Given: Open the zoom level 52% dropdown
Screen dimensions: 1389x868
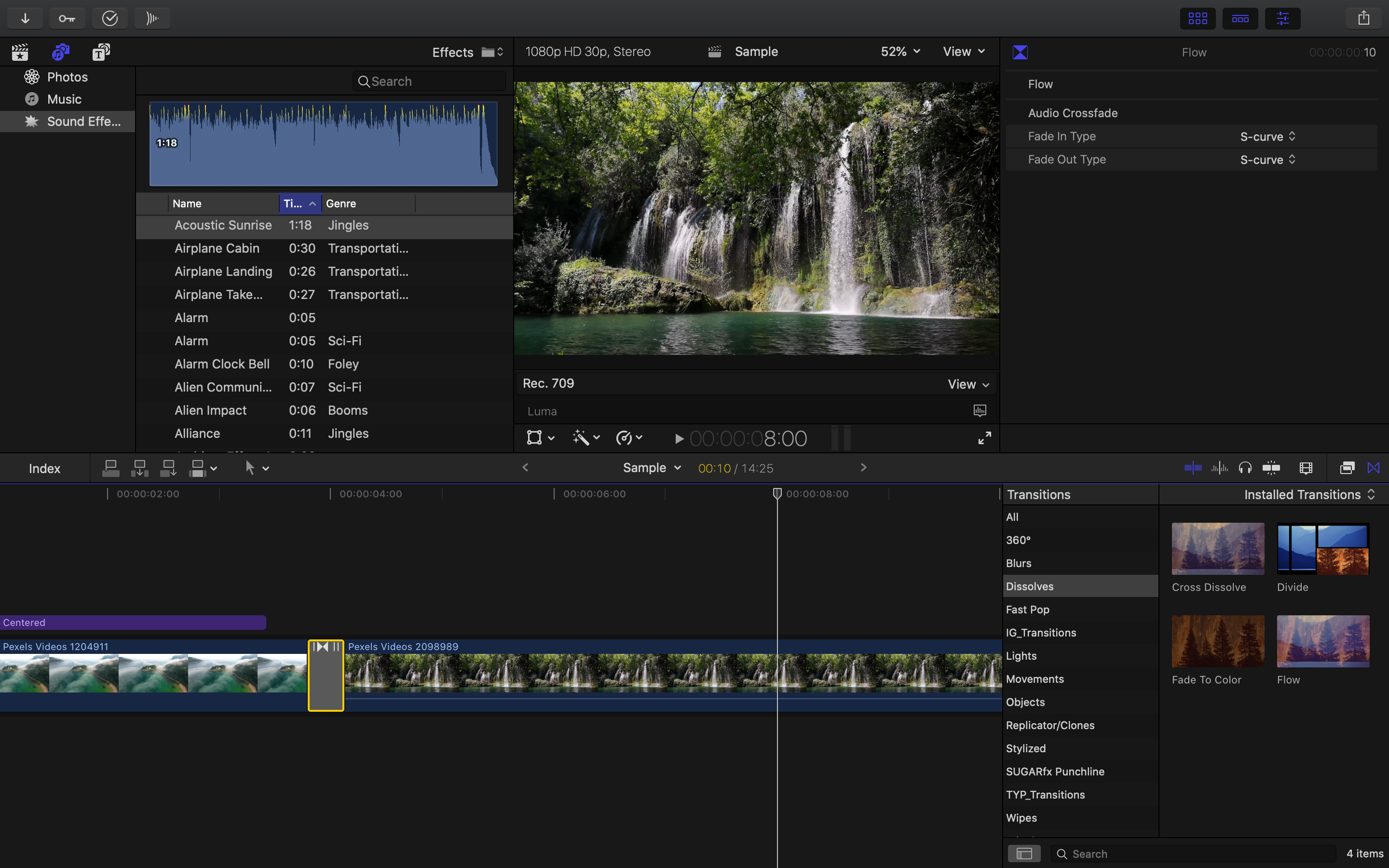Looking at the screenshot, I should (899, 51).
